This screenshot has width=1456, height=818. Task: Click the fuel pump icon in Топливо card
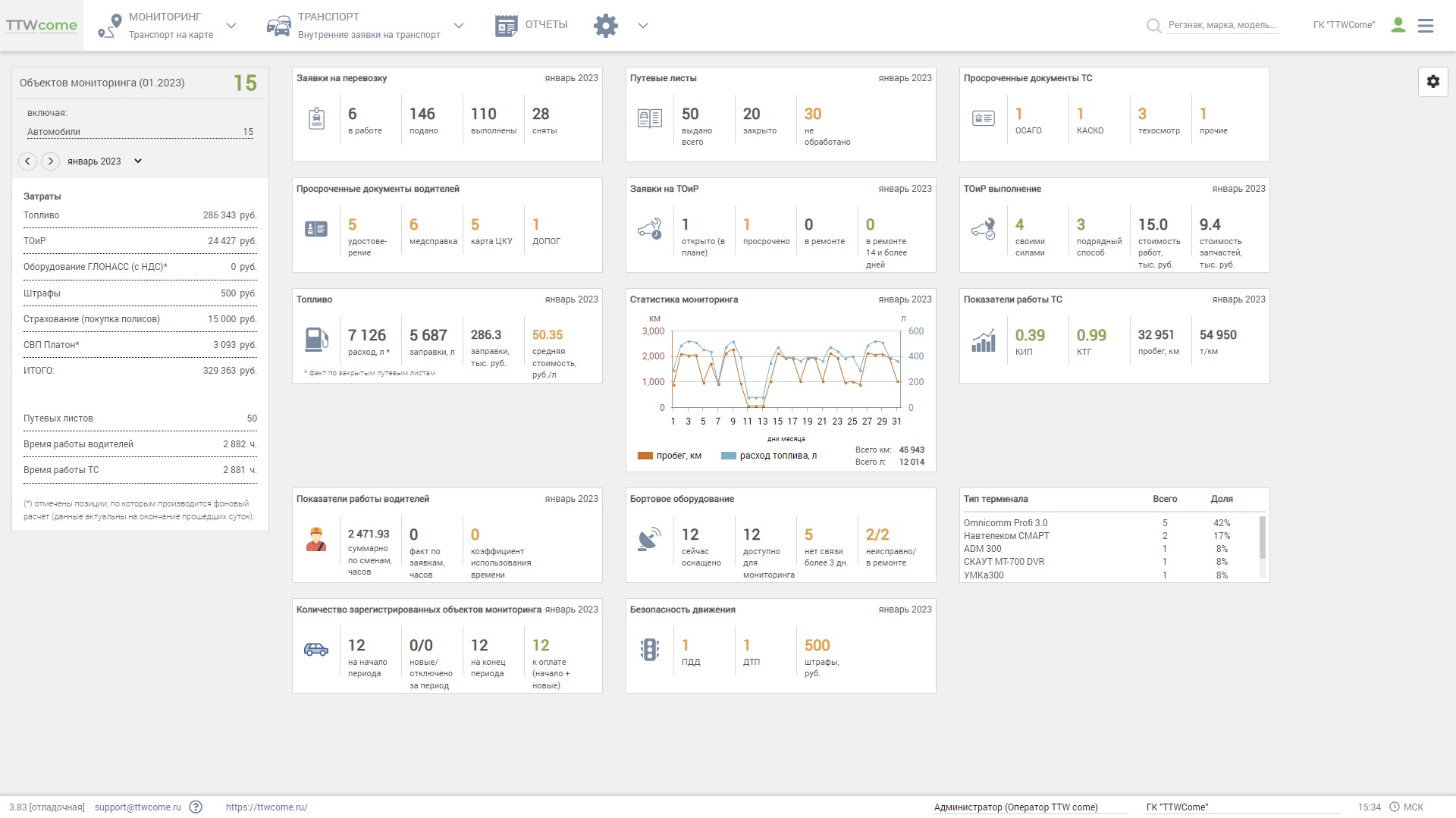(x=316, y=340)
